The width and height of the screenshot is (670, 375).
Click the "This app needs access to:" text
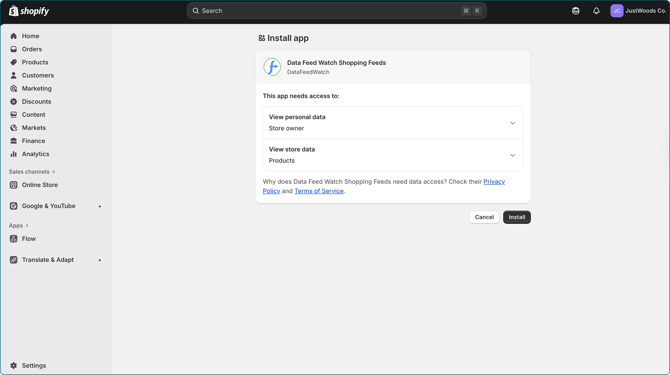coord(301,96)
